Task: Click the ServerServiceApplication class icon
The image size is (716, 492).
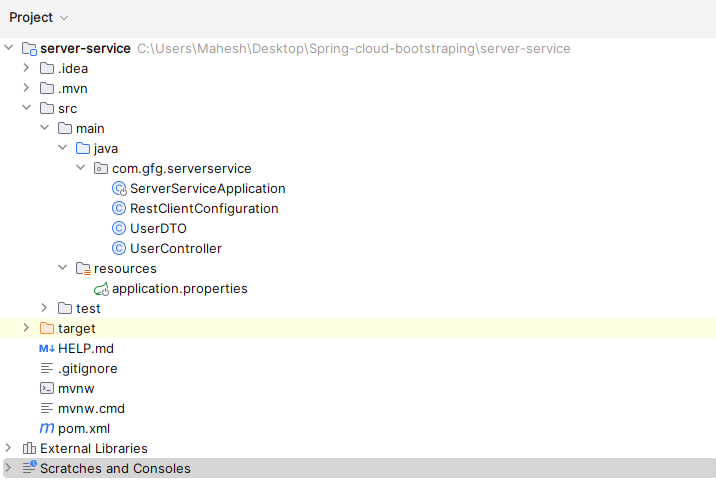Action: (x=119, y=188)
